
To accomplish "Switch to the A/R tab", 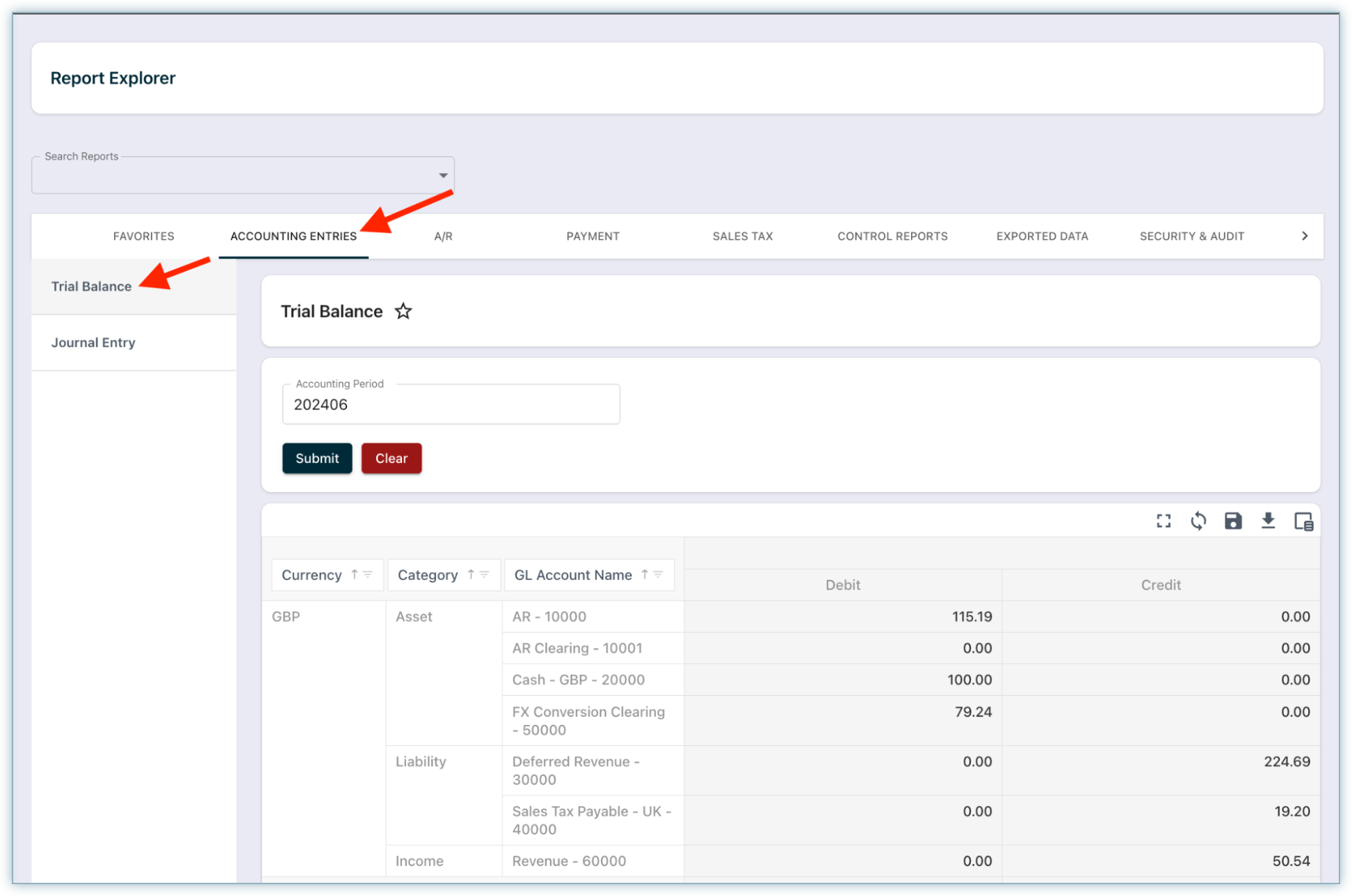I will (443, 236).
